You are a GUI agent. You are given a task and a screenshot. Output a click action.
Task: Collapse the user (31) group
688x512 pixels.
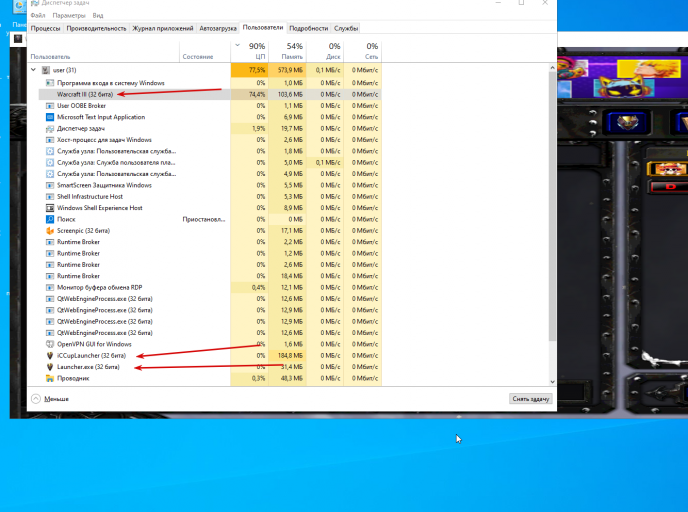(33, 70)
